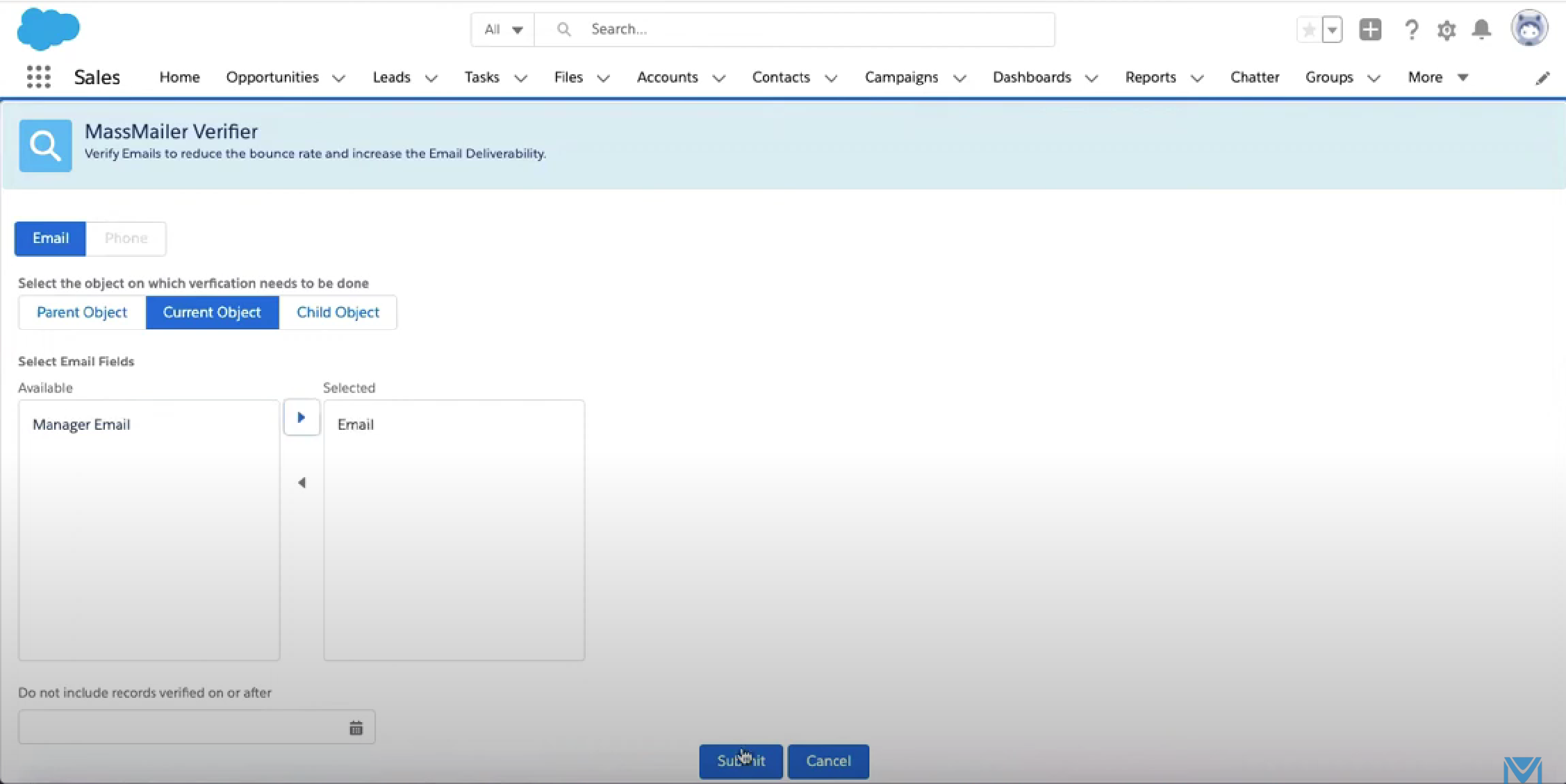
Task: Open the App Launcher grid icon
Action: click(x=38, y=77)
